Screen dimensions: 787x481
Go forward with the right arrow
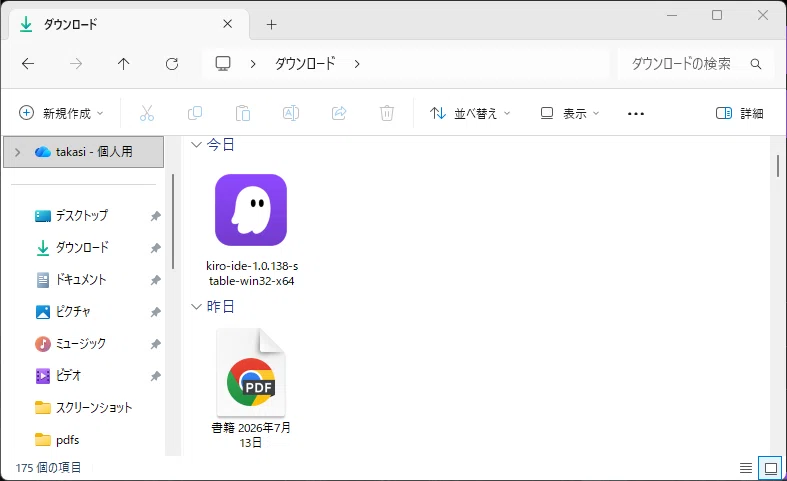tap(76, 64)
